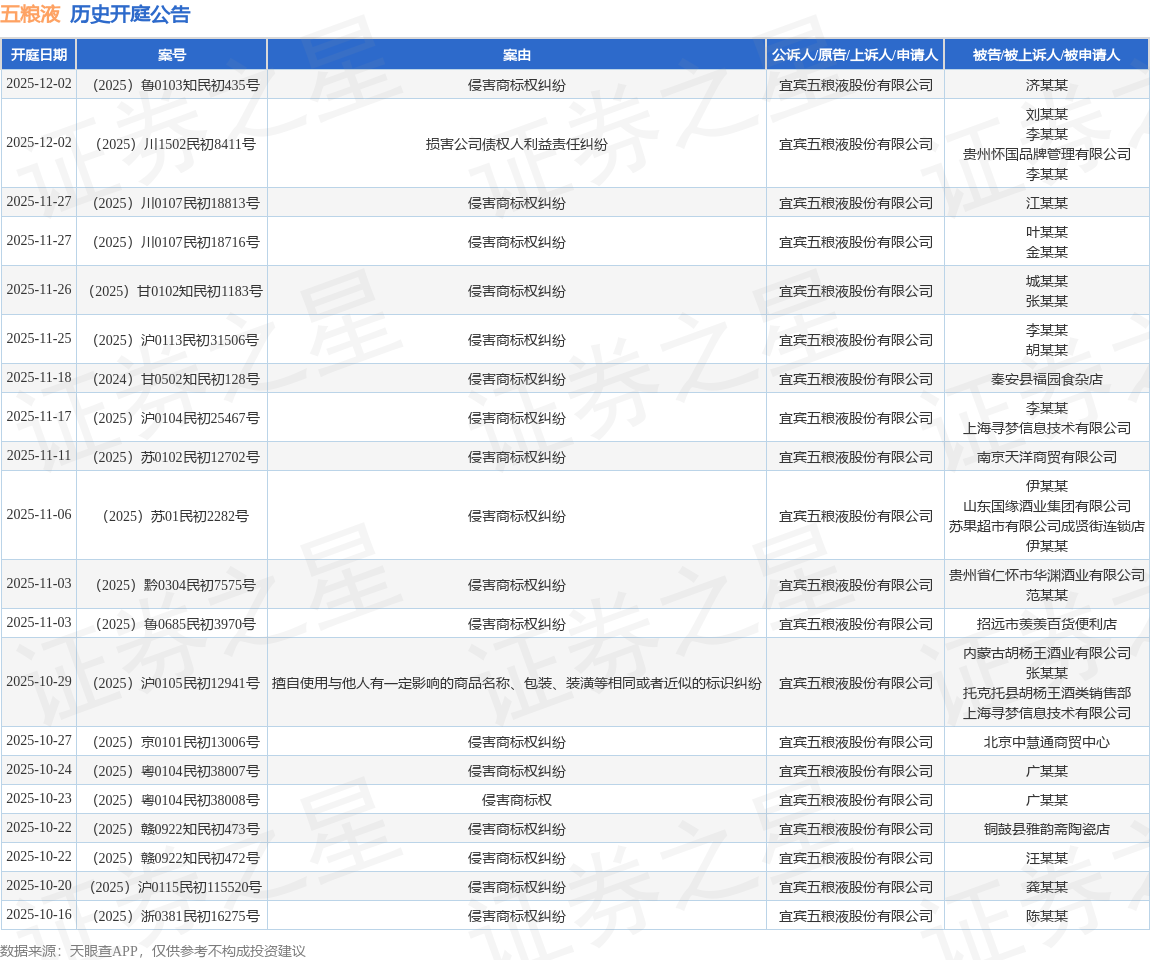
Task: Click defendant 山东国缘酒业集团有限公司
Action: coord(1047,506)
